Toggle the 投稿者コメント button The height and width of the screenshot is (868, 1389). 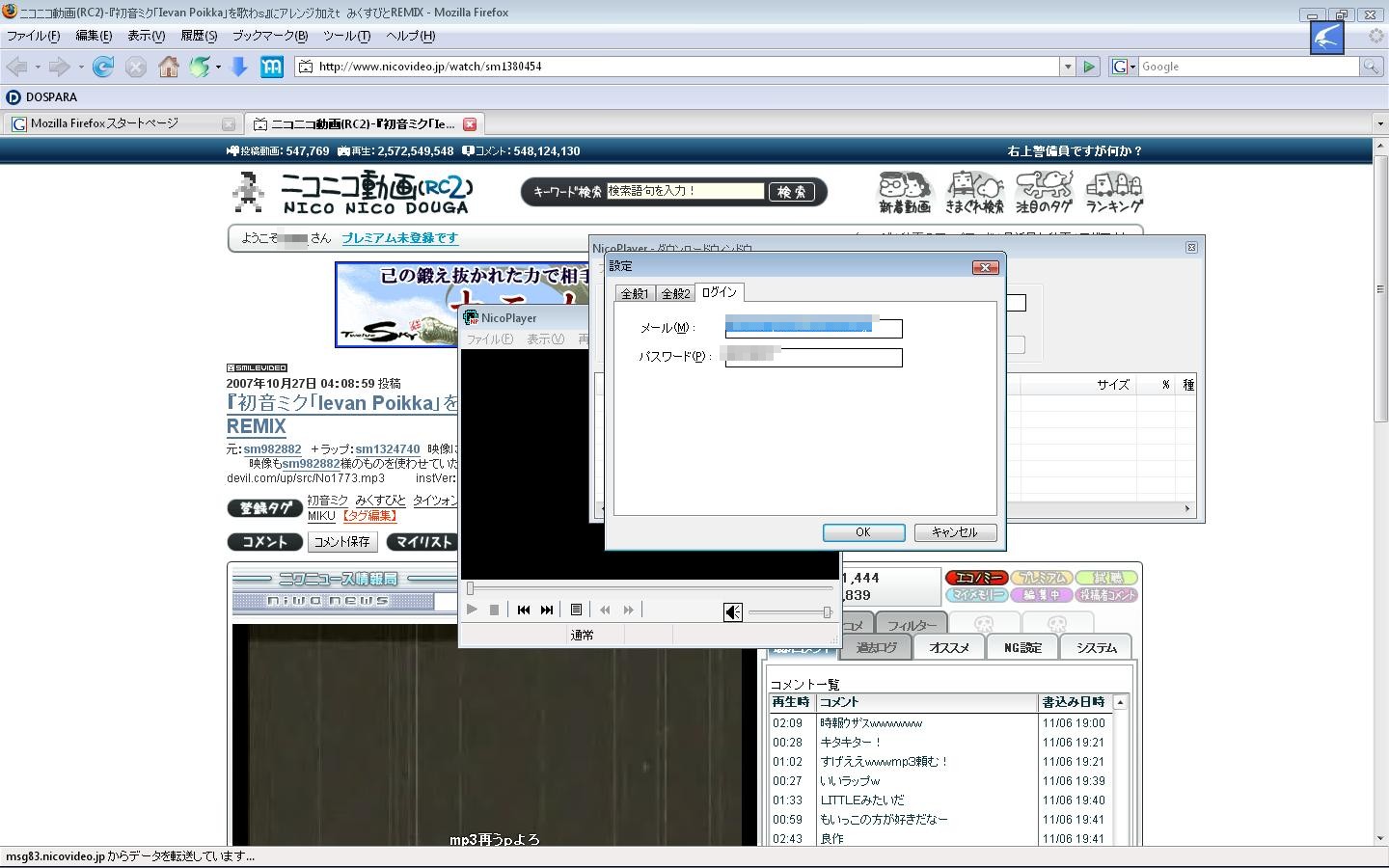(x=1107, y=595)
